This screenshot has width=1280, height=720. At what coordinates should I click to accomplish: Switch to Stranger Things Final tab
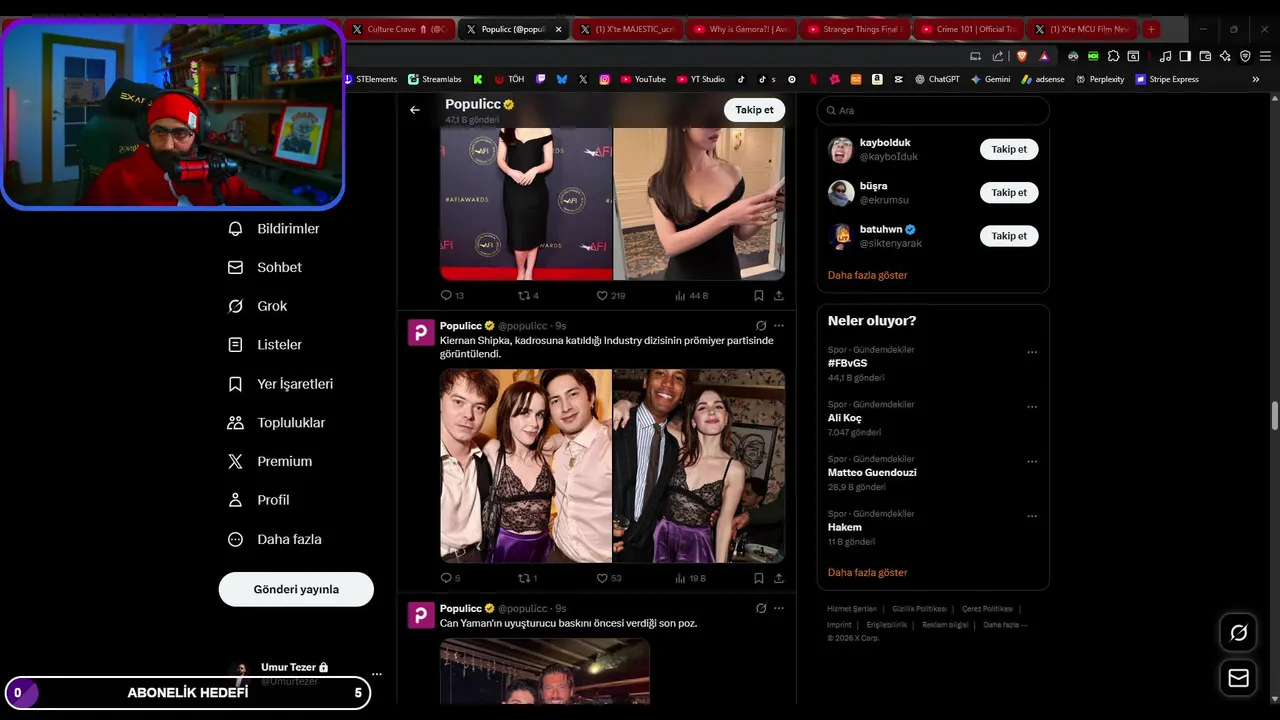tap(856, 29)
